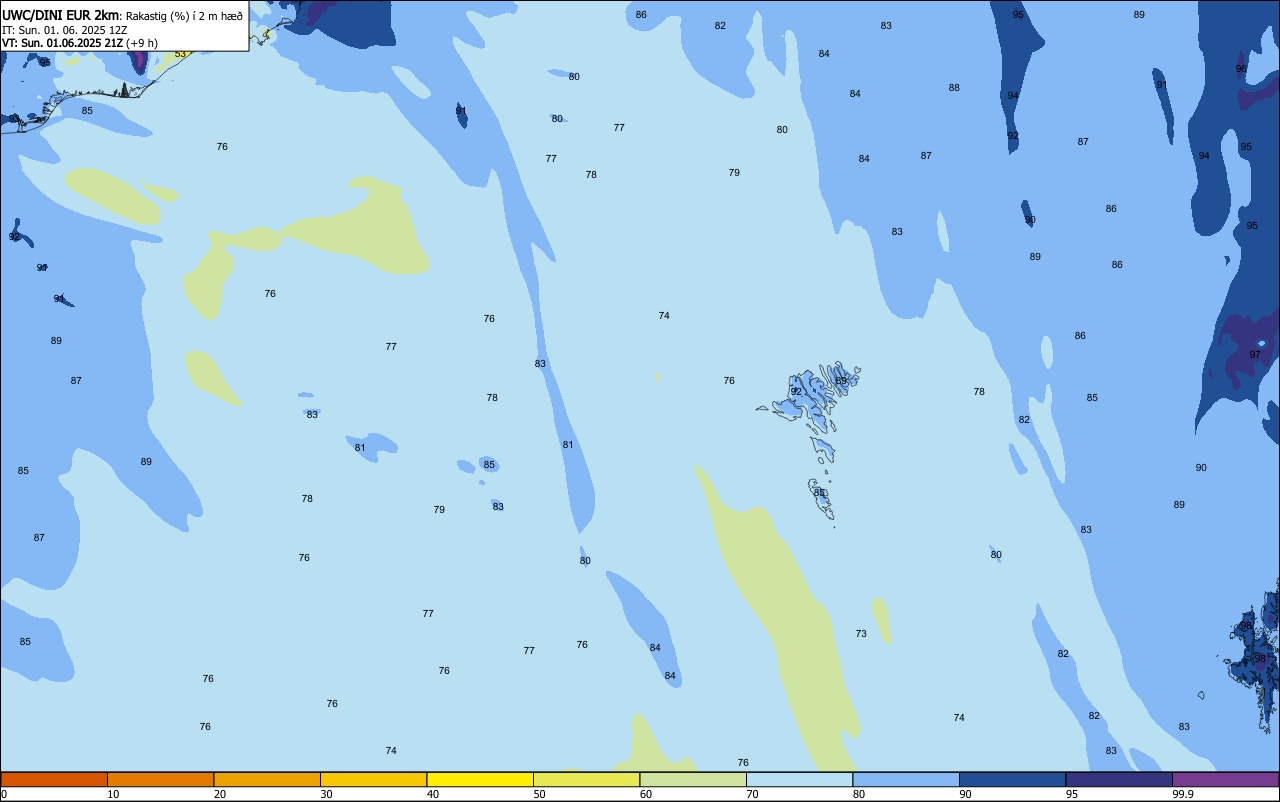Pick the 20–30 amber legend swatch
Image resolution: width=1280 pixels, height=802 pixels.
(267, 779)
